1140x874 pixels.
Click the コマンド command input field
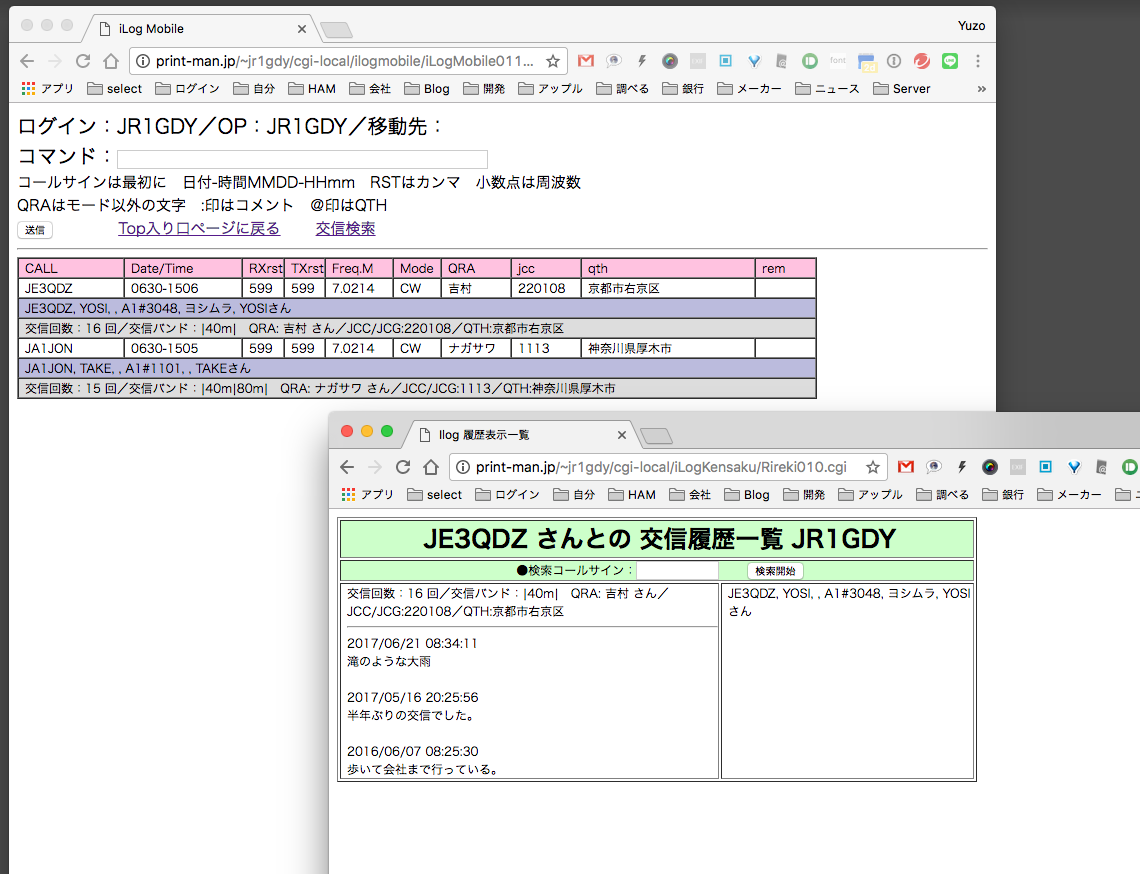click(x=302, y=159)
